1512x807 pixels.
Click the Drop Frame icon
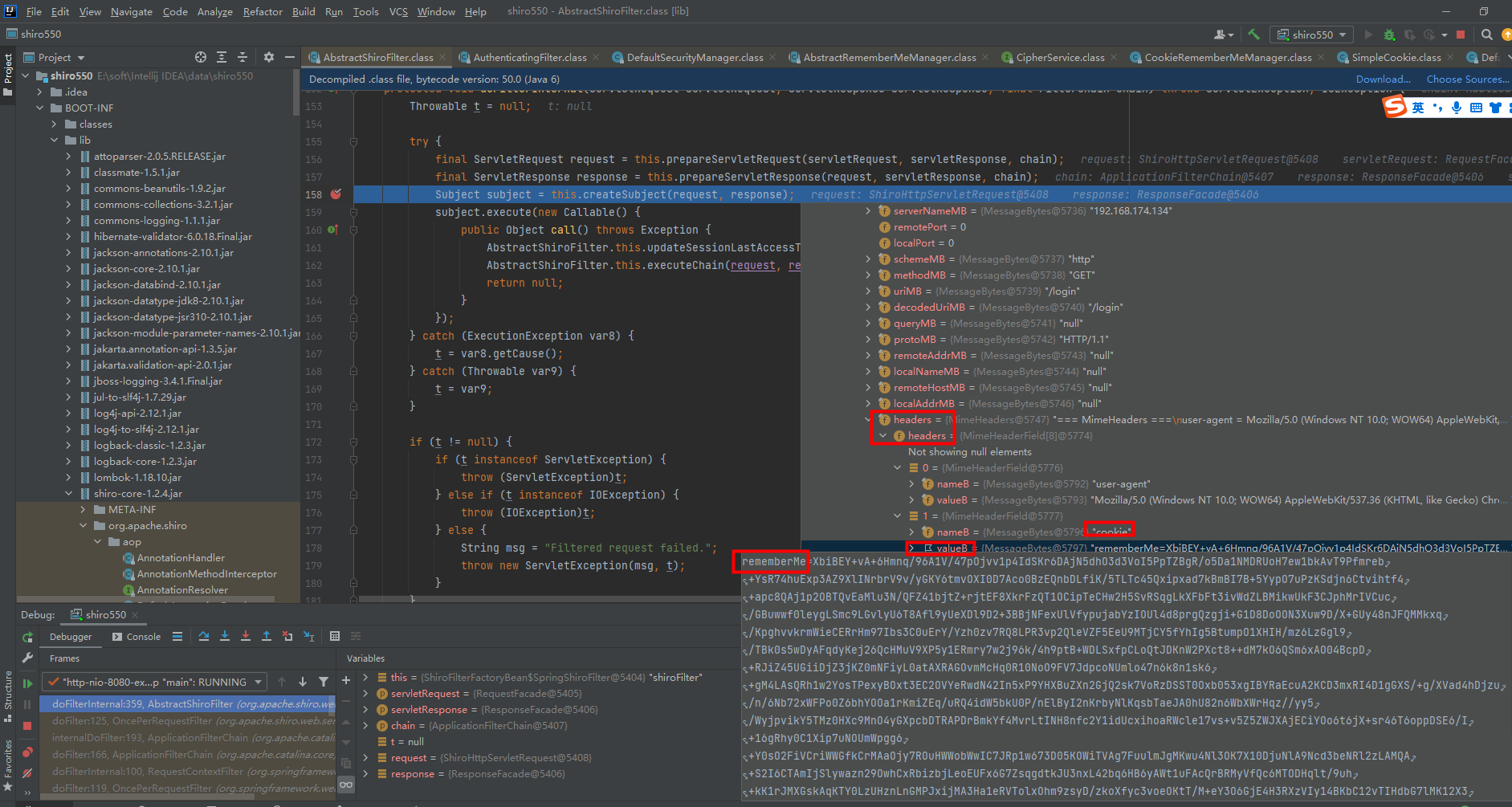tap(287, 636)
